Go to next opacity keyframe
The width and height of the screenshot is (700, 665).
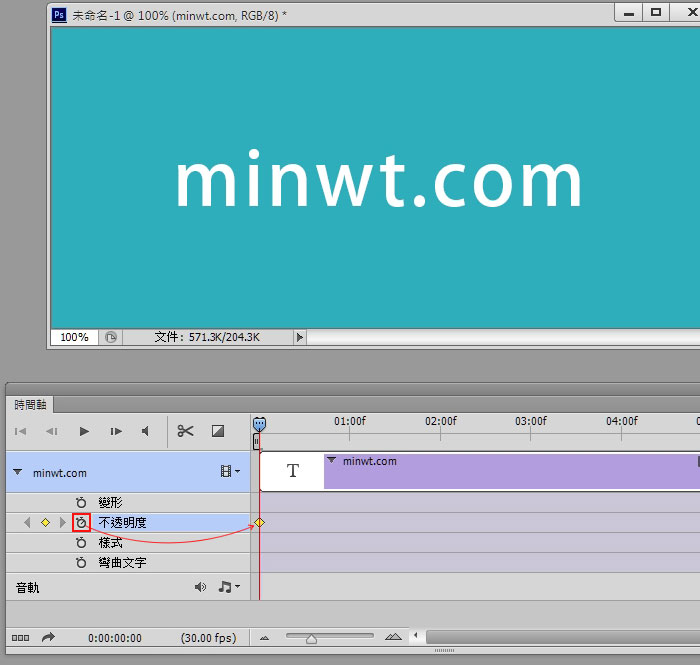[62, 522]
